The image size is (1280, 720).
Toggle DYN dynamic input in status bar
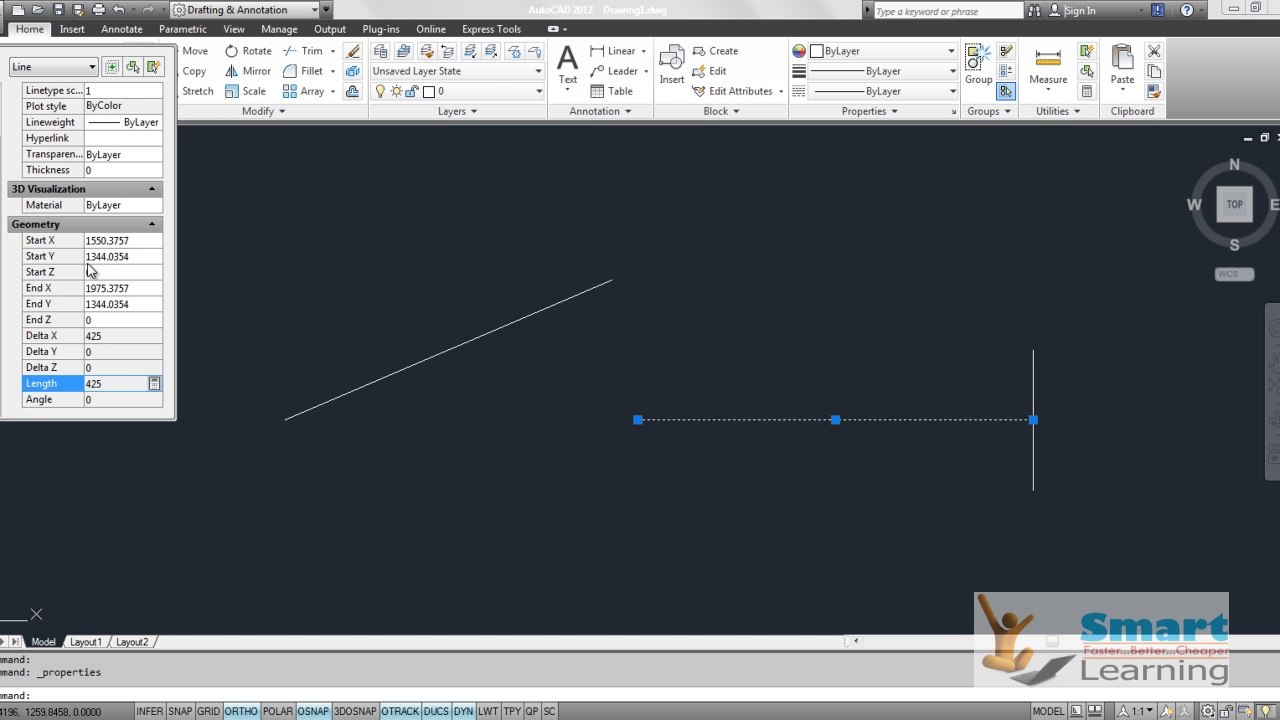(x=463, y=711)
